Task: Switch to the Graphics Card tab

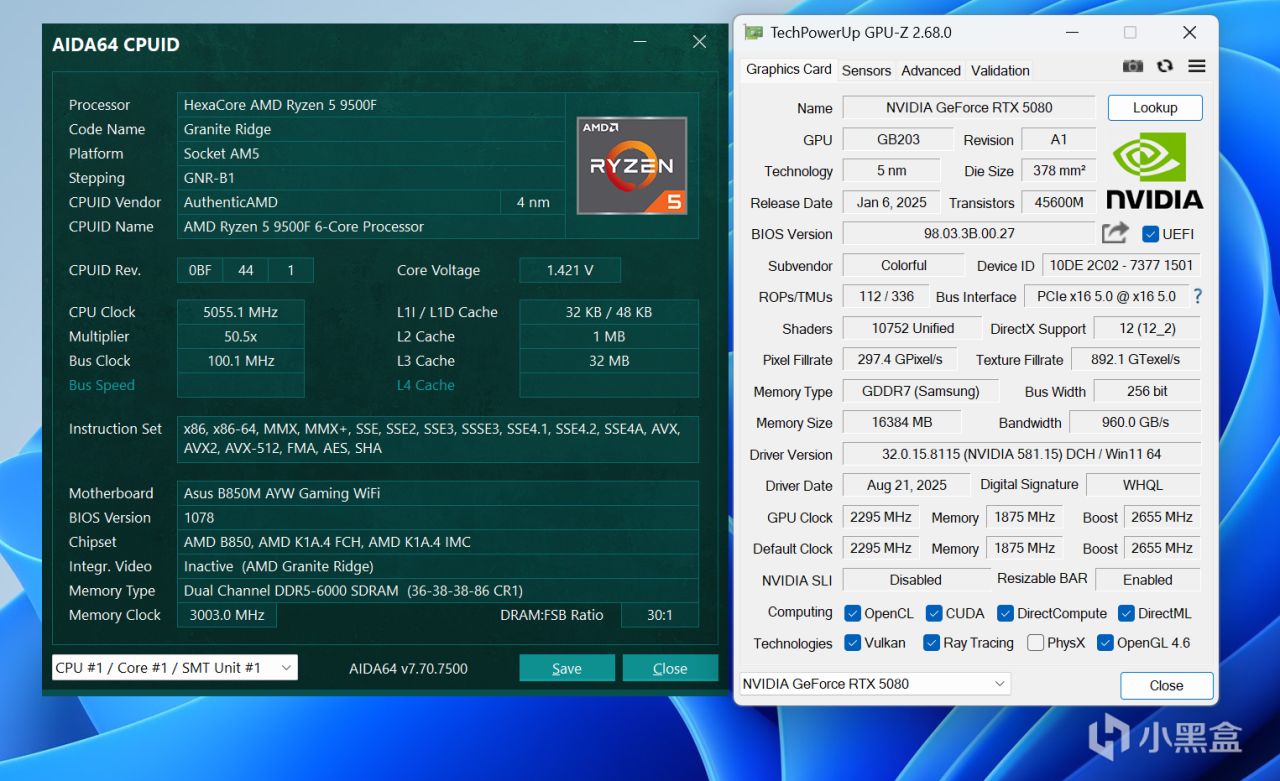Action: 788,69
